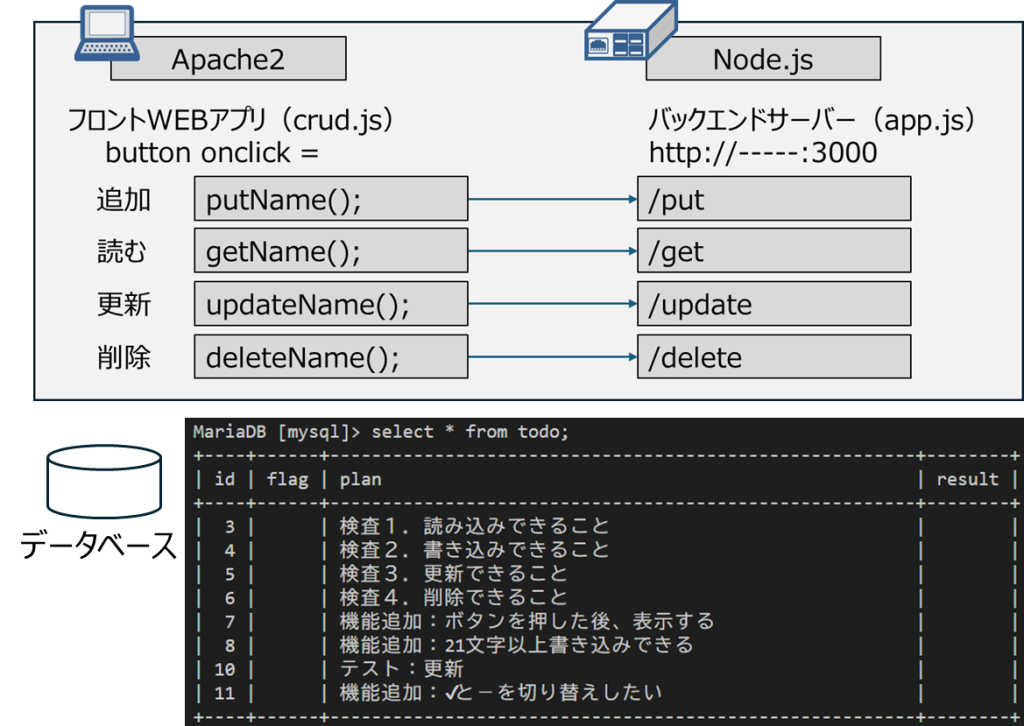This screenshot has height=726, width=1024.
Task: Click the バックエンドサーバー（app.js） heading
Action: coord(812,120)
